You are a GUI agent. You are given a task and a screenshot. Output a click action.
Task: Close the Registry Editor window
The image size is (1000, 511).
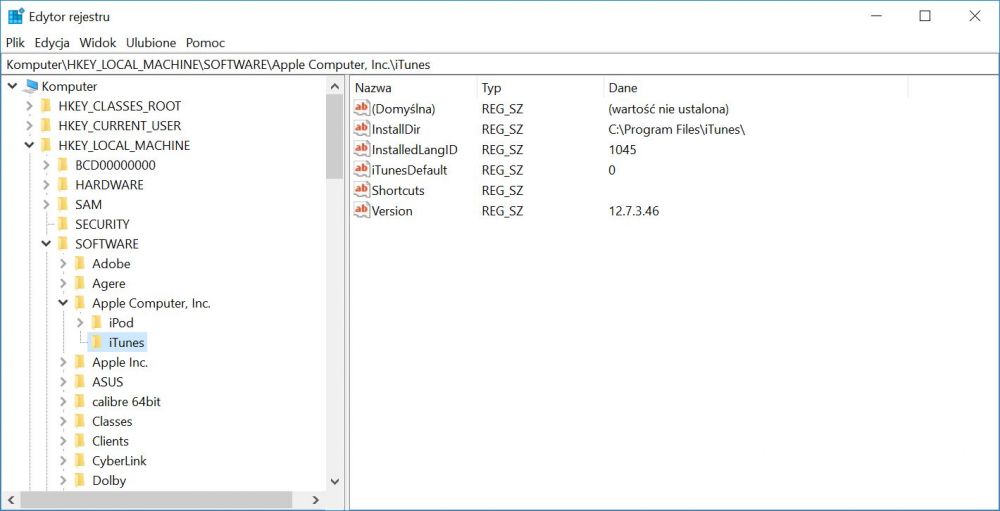[974, 17]
